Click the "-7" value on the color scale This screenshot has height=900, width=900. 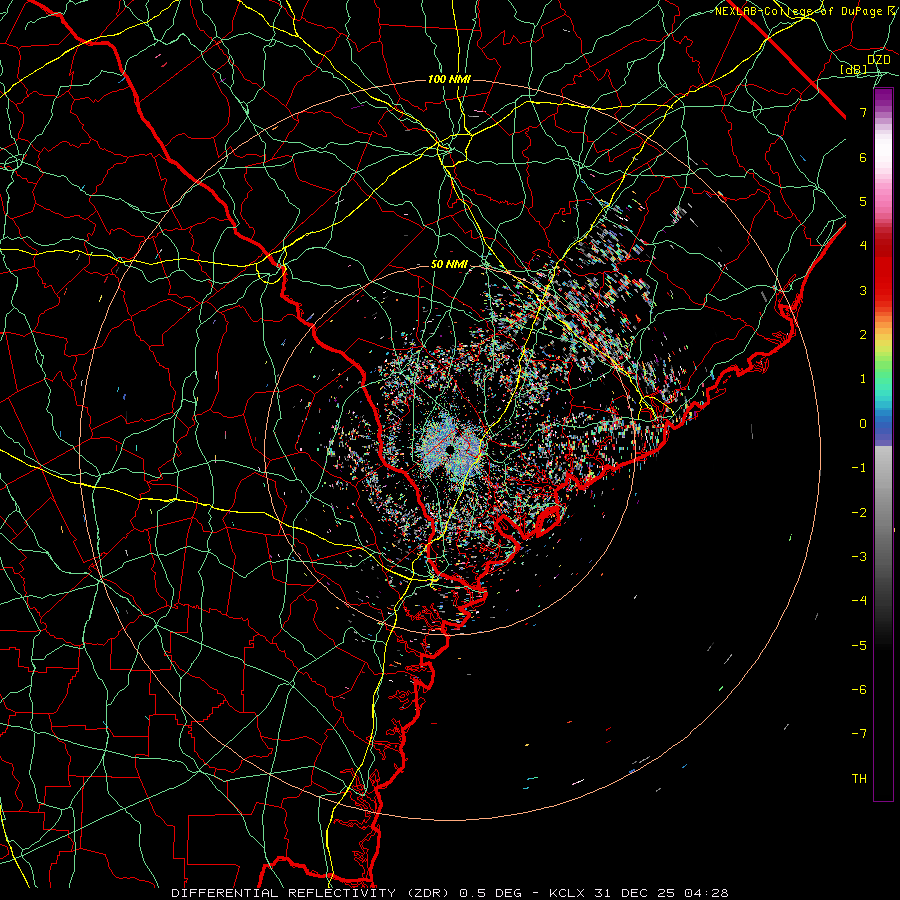click(x=859, y=734)
